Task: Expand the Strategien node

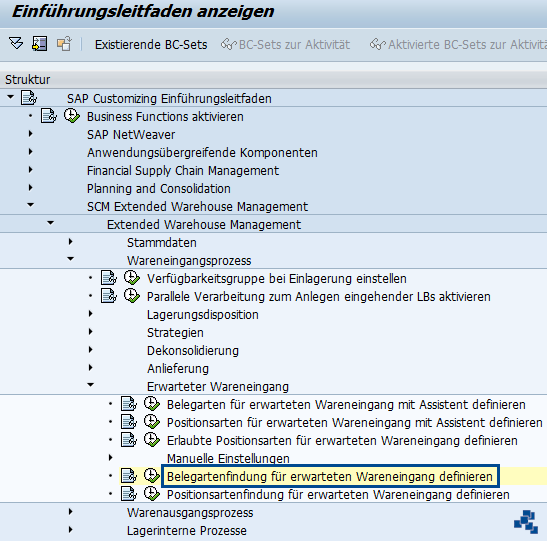Action: (x=91, y=332)
